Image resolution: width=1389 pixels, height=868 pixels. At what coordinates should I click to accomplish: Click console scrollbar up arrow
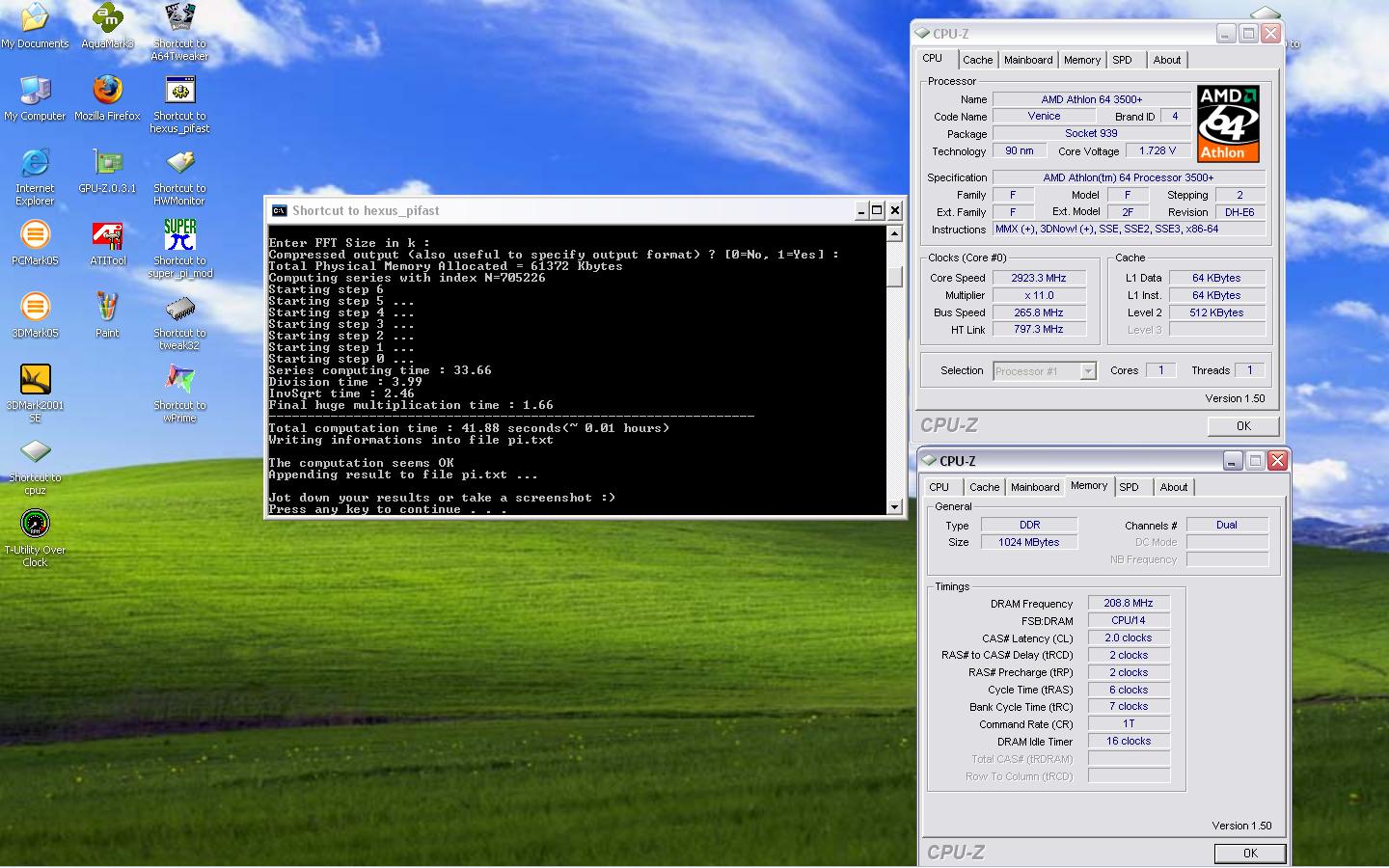[x=894, y=233]
